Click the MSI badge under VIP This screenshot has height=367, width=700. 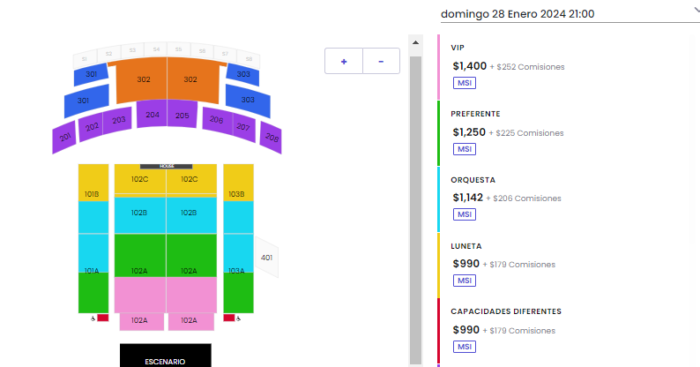pos(464,83)
